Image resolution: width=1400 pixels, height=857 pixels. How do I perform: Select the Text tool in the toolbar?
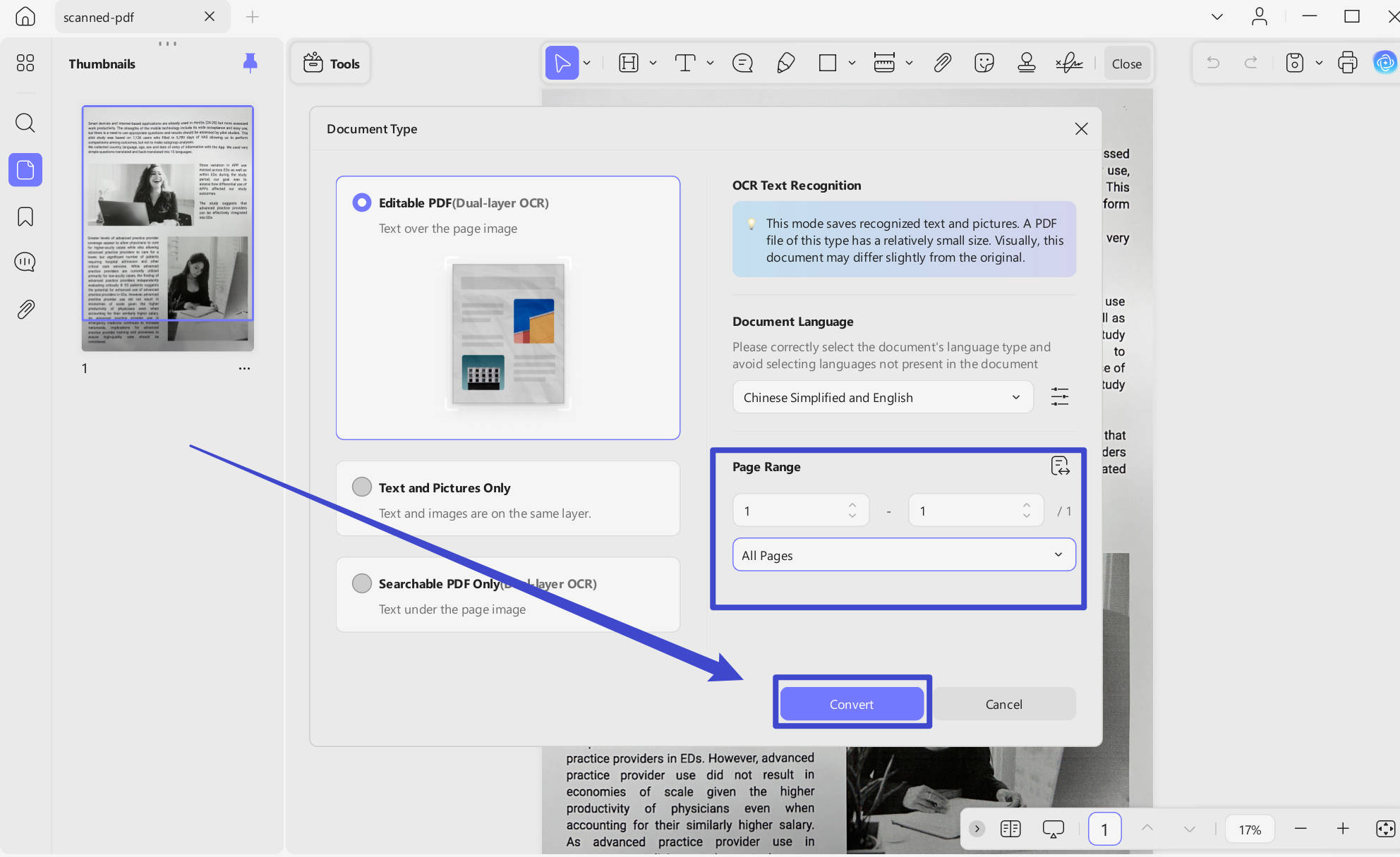684,63
